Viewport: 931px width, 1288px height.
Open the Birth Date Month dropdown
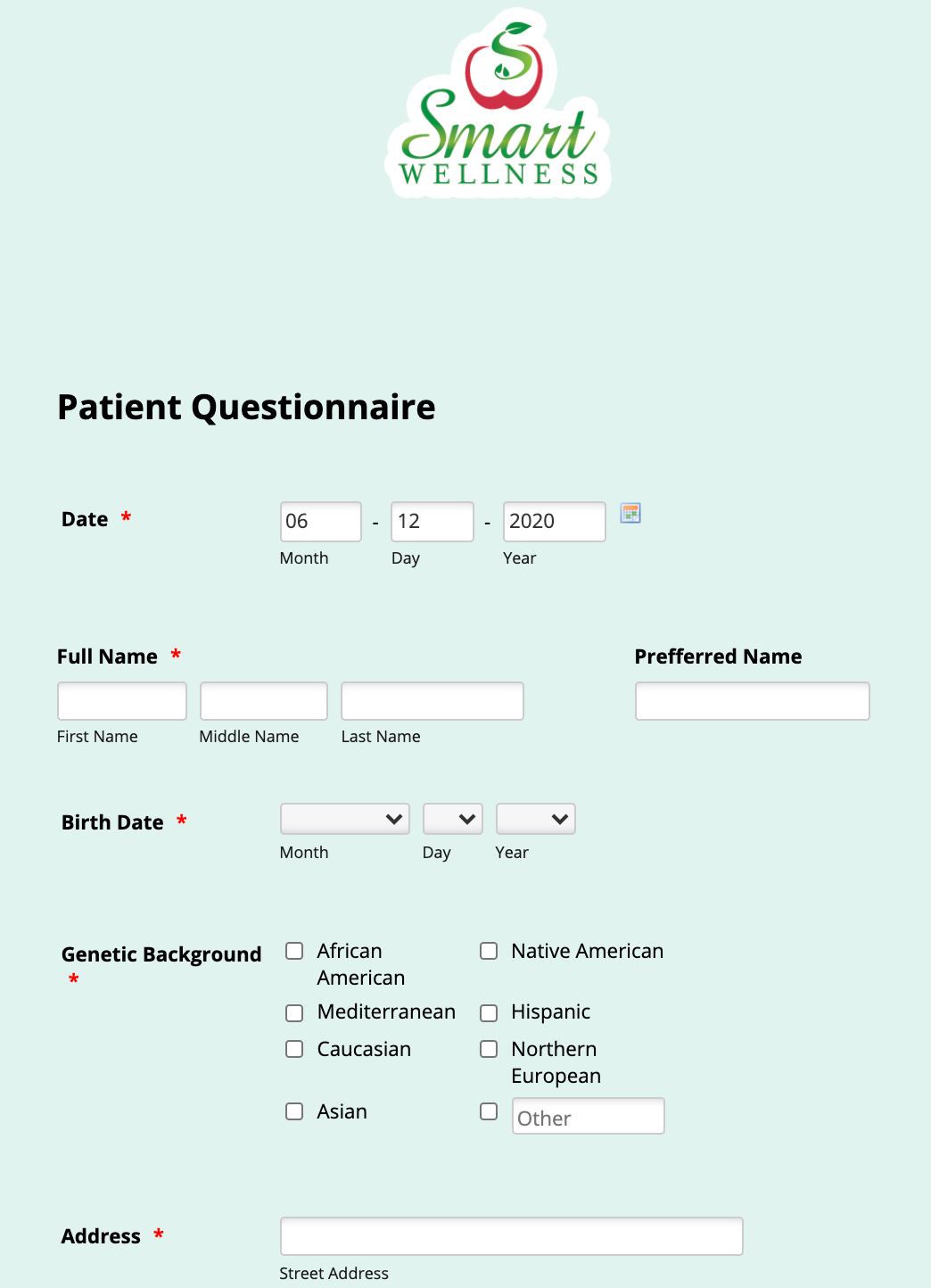344,819
